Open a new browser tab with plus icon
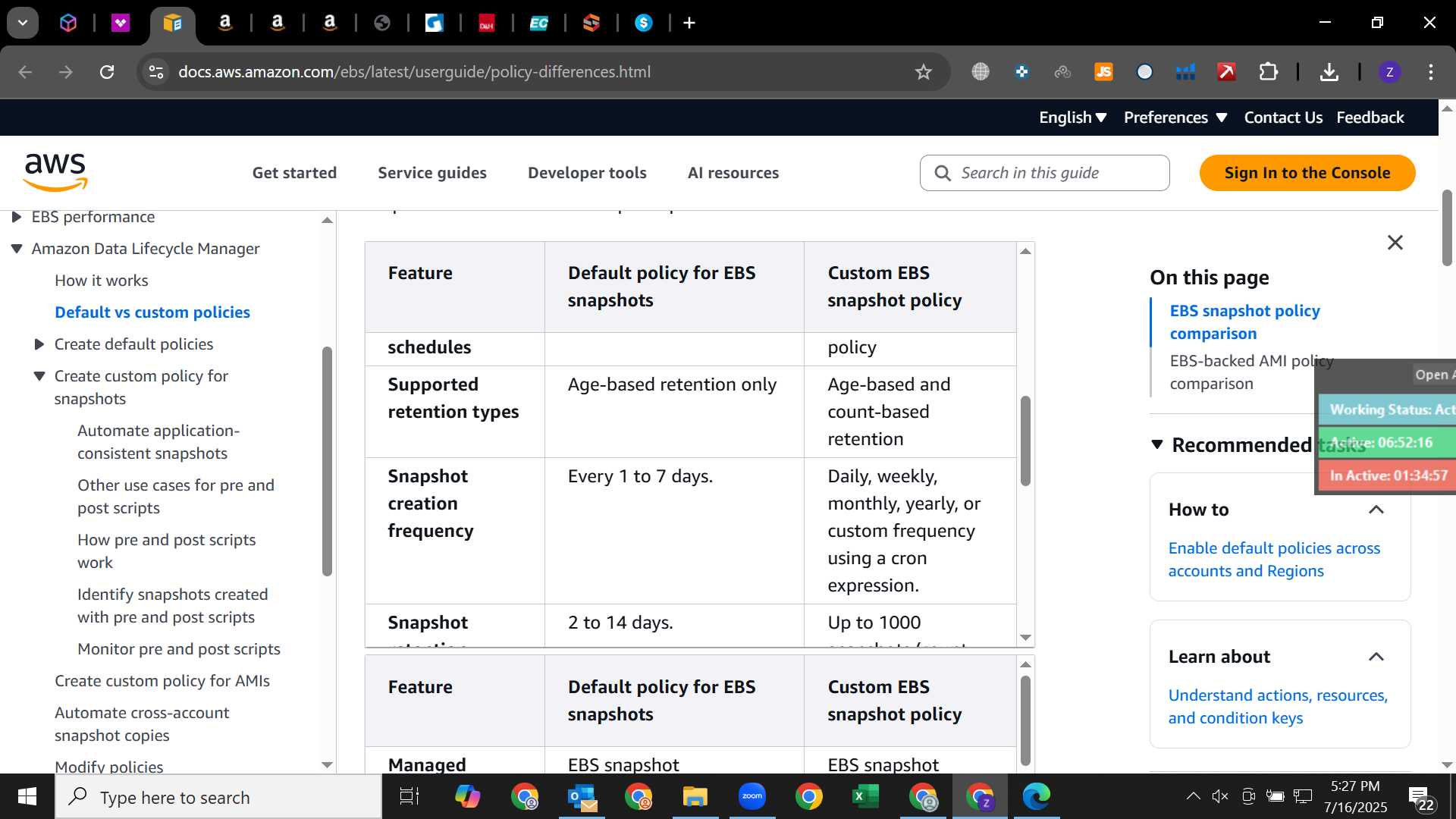Screen dimensions: 1456x819 (x=689, y=24)
